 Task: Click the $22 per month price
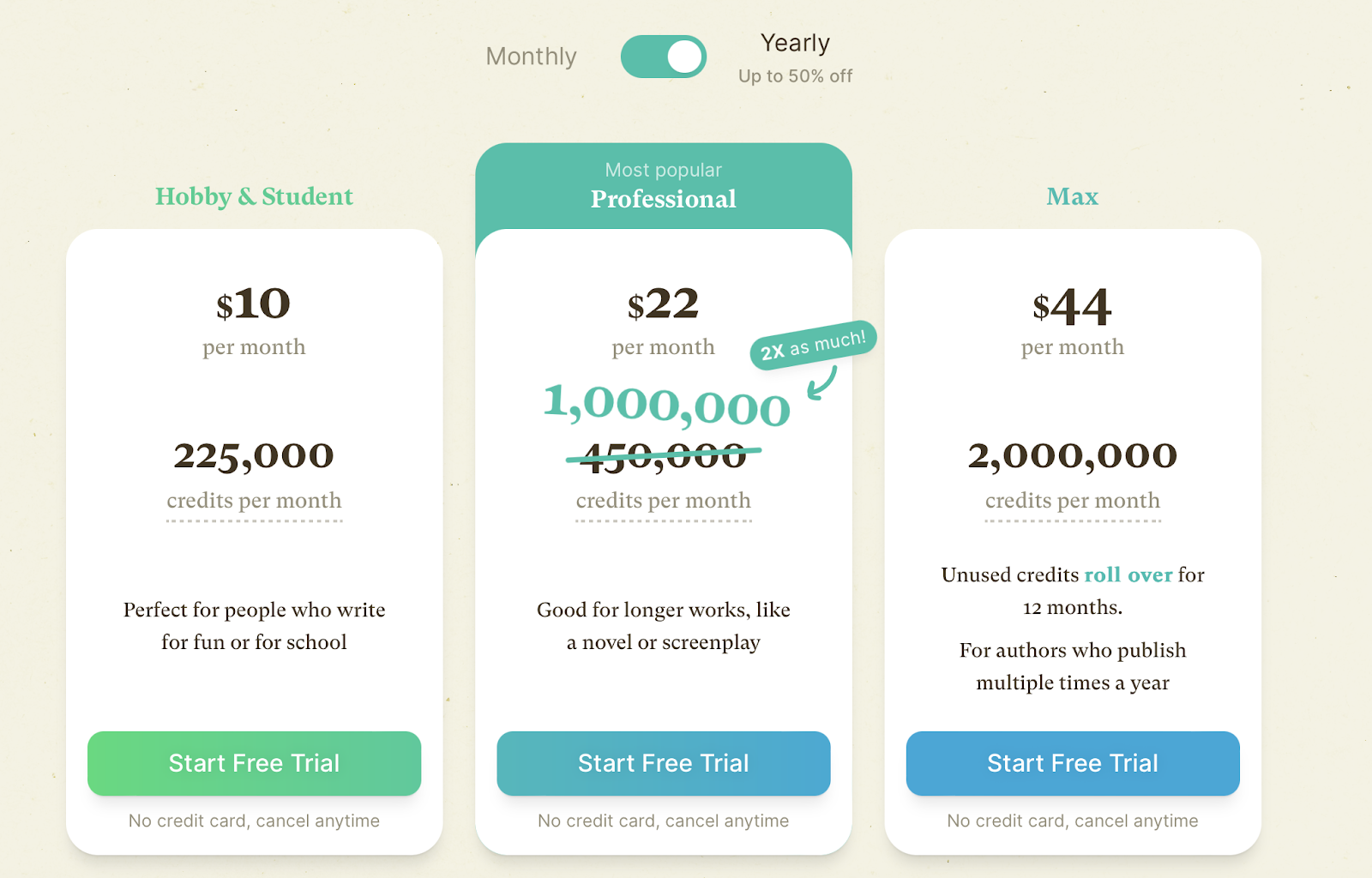663,305
